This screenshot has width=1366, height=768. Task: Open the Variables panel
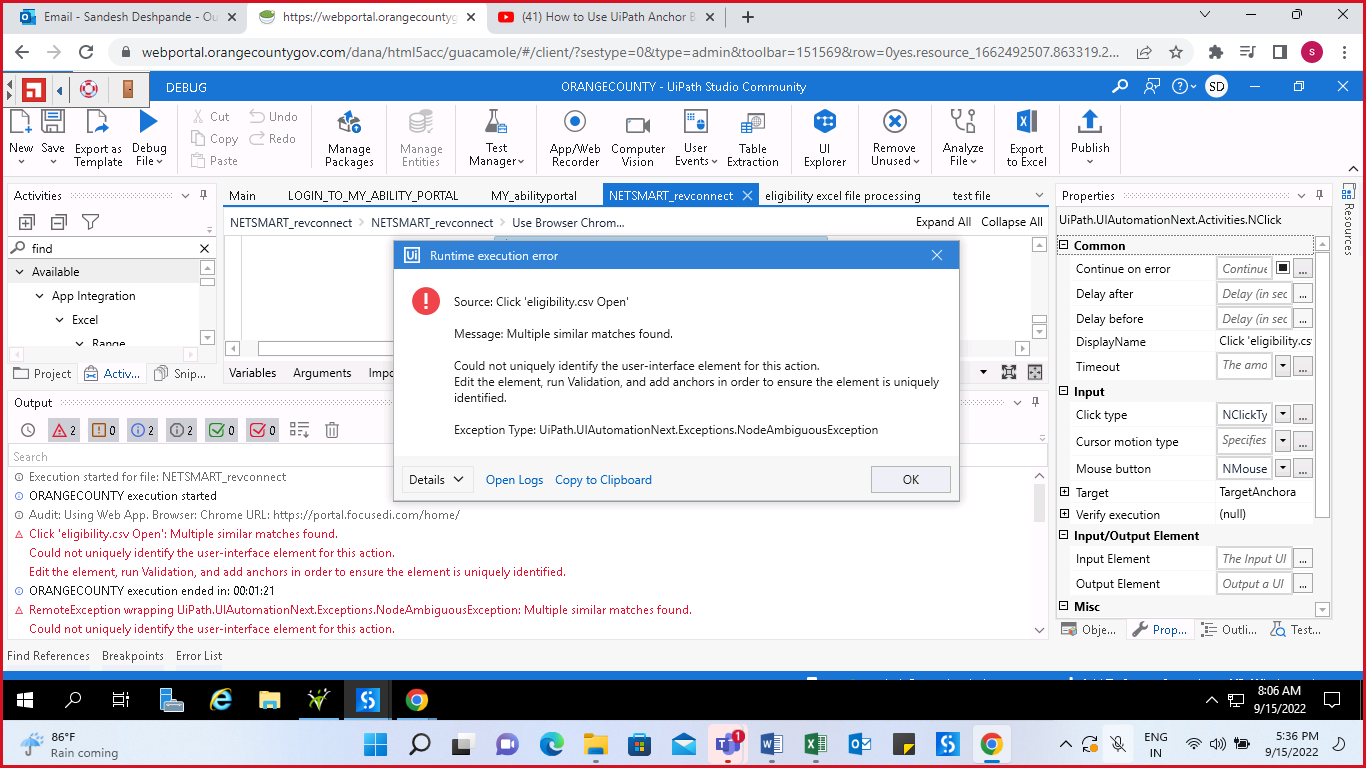pyautogui.click(x=253, y=373)
